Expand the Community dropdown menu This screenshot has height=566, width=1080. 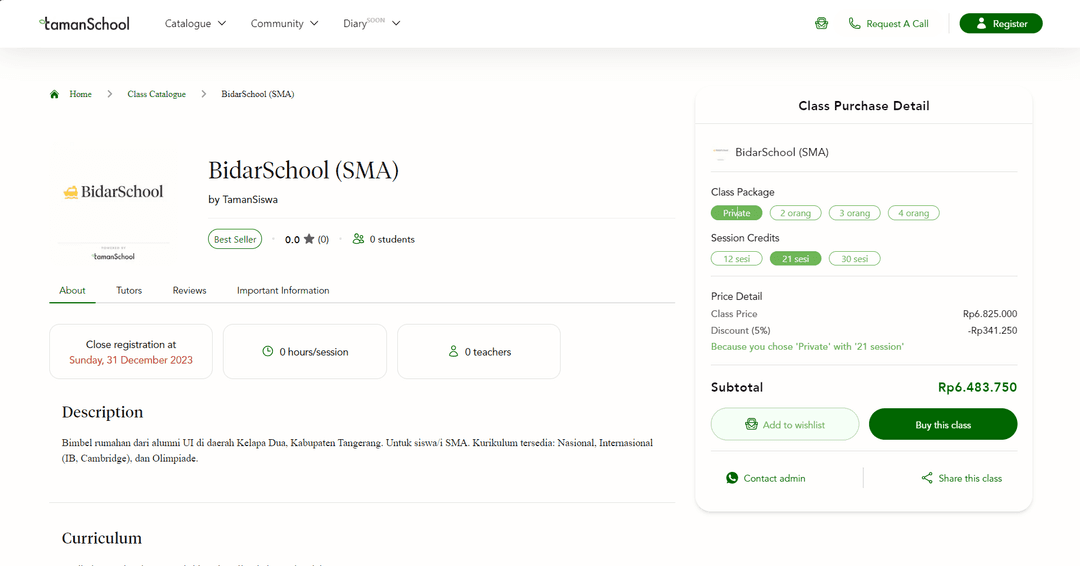pos(284,23)
